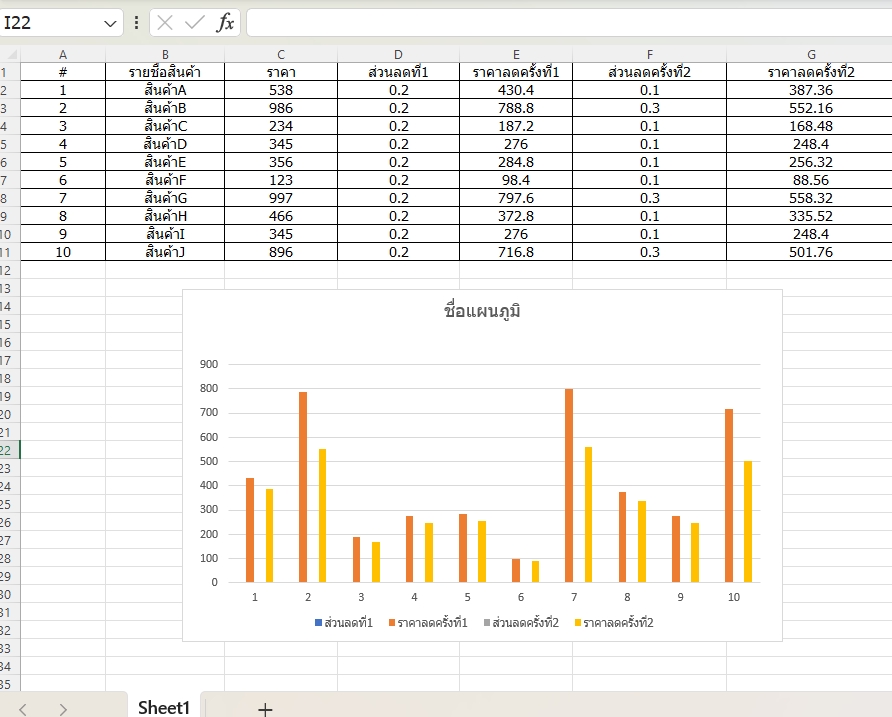The image size is (892, 717).
Task: Click legend entry ราคาลดครั้งที่1
Action: pyautogui.click(x=428, y=623)
